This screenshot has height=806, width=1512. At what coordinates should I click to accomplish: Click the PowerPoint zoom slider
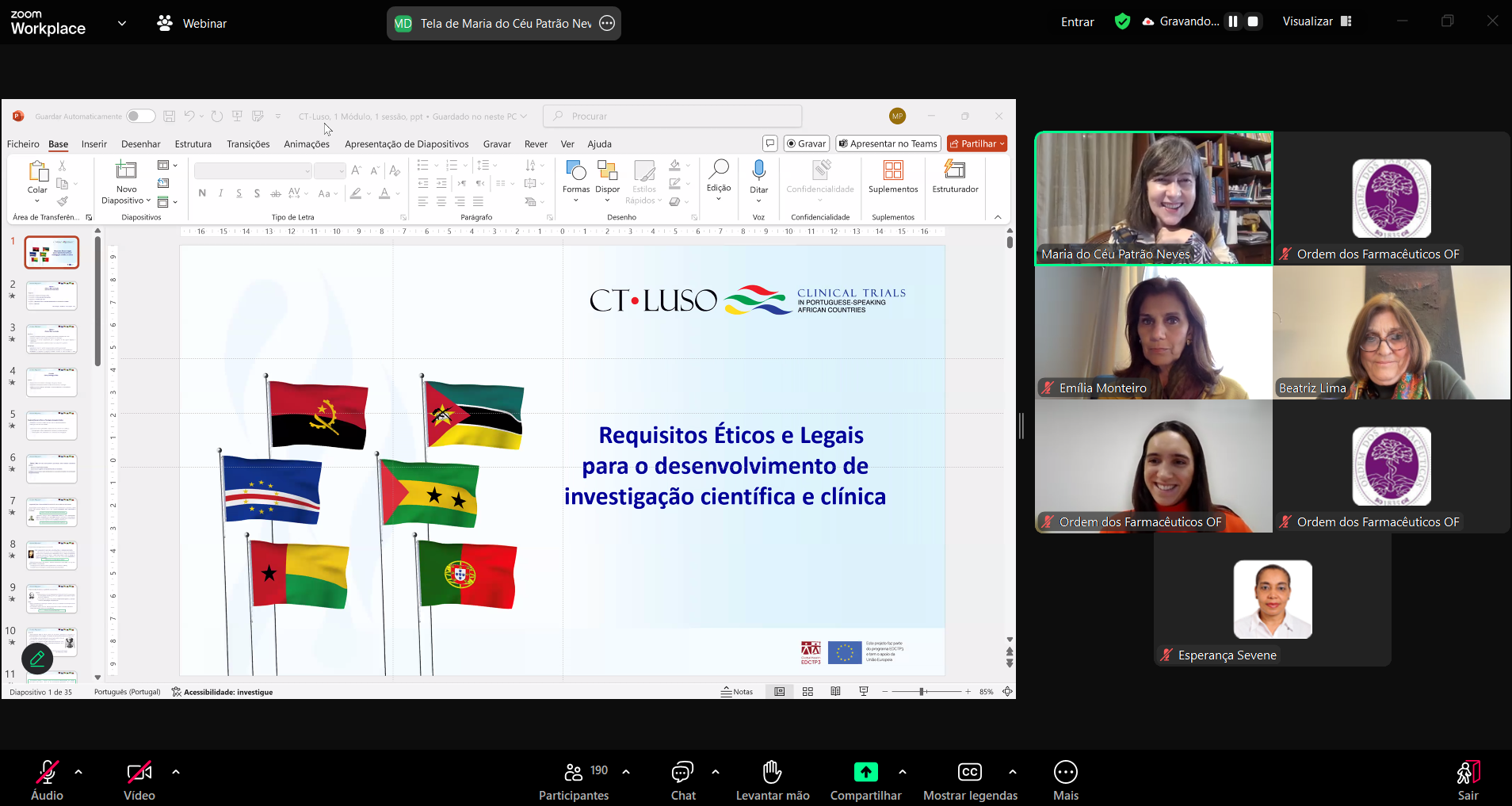(926, 692)
